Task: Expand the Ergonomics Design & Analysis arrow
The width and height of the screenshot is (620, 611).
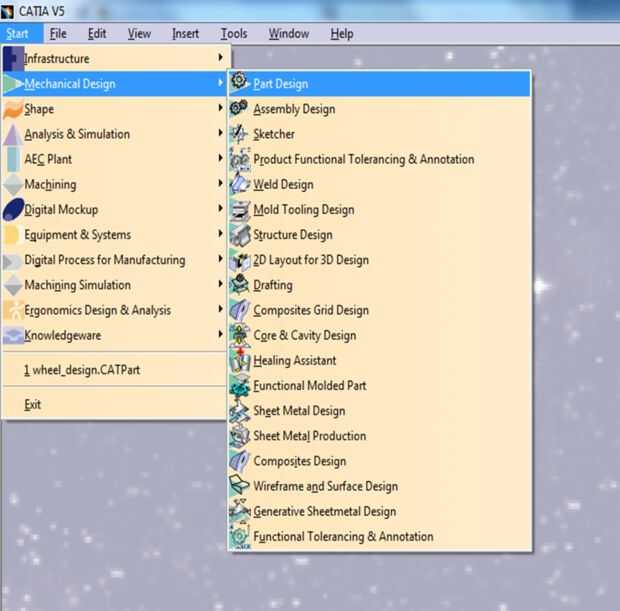Action: point(220,309)
